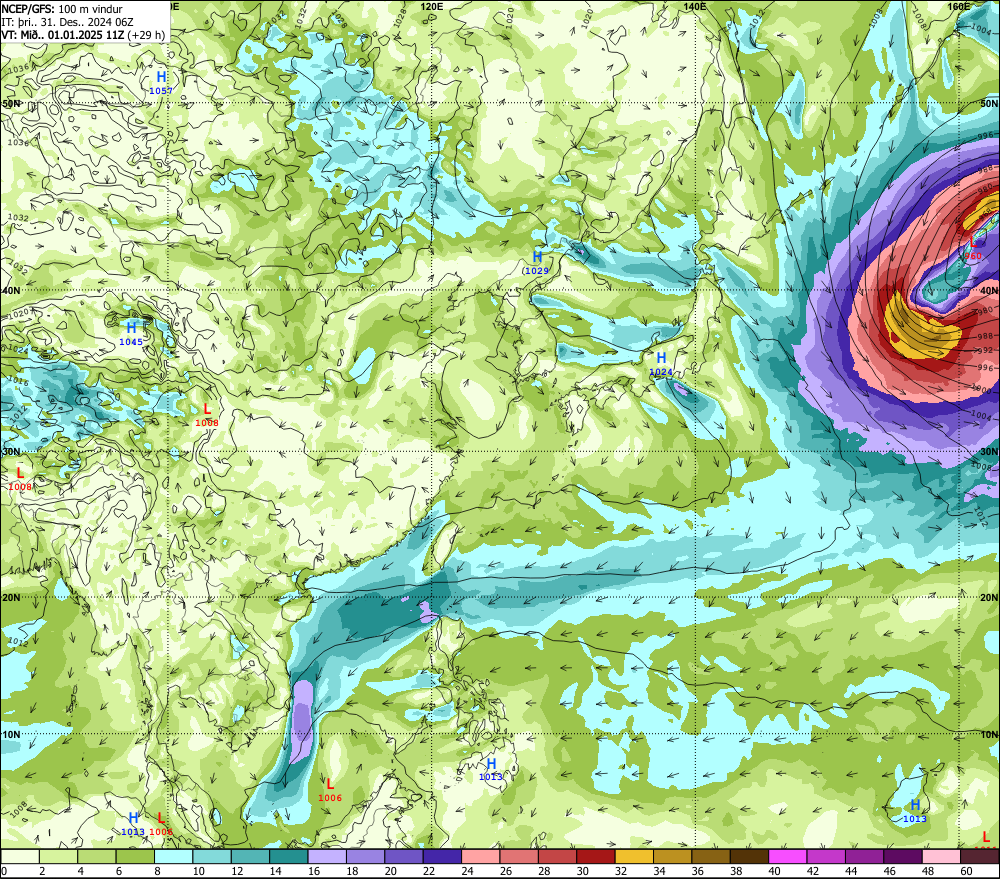This screenshot has height=879, width=1000.
Task: Click the 50N latitude label on left edge
Action: tap(11, 103)
